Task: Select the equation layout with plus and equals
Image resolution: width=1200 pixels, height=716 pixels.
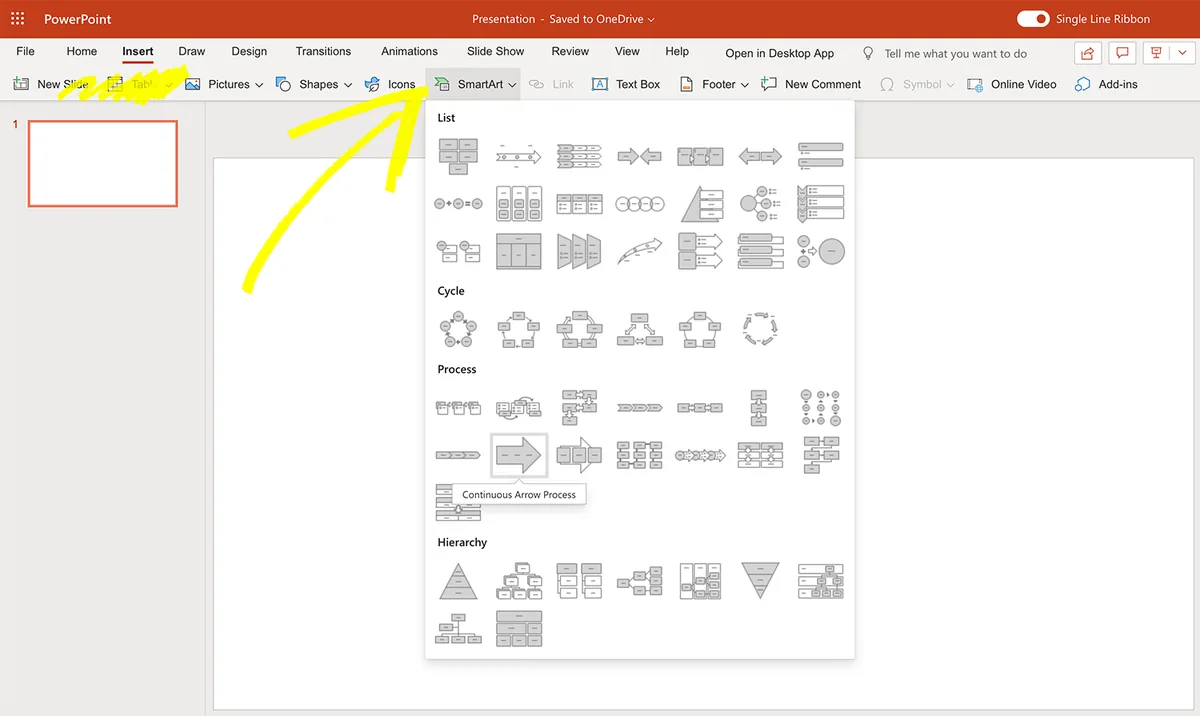Action: click(x=459, y=203)
